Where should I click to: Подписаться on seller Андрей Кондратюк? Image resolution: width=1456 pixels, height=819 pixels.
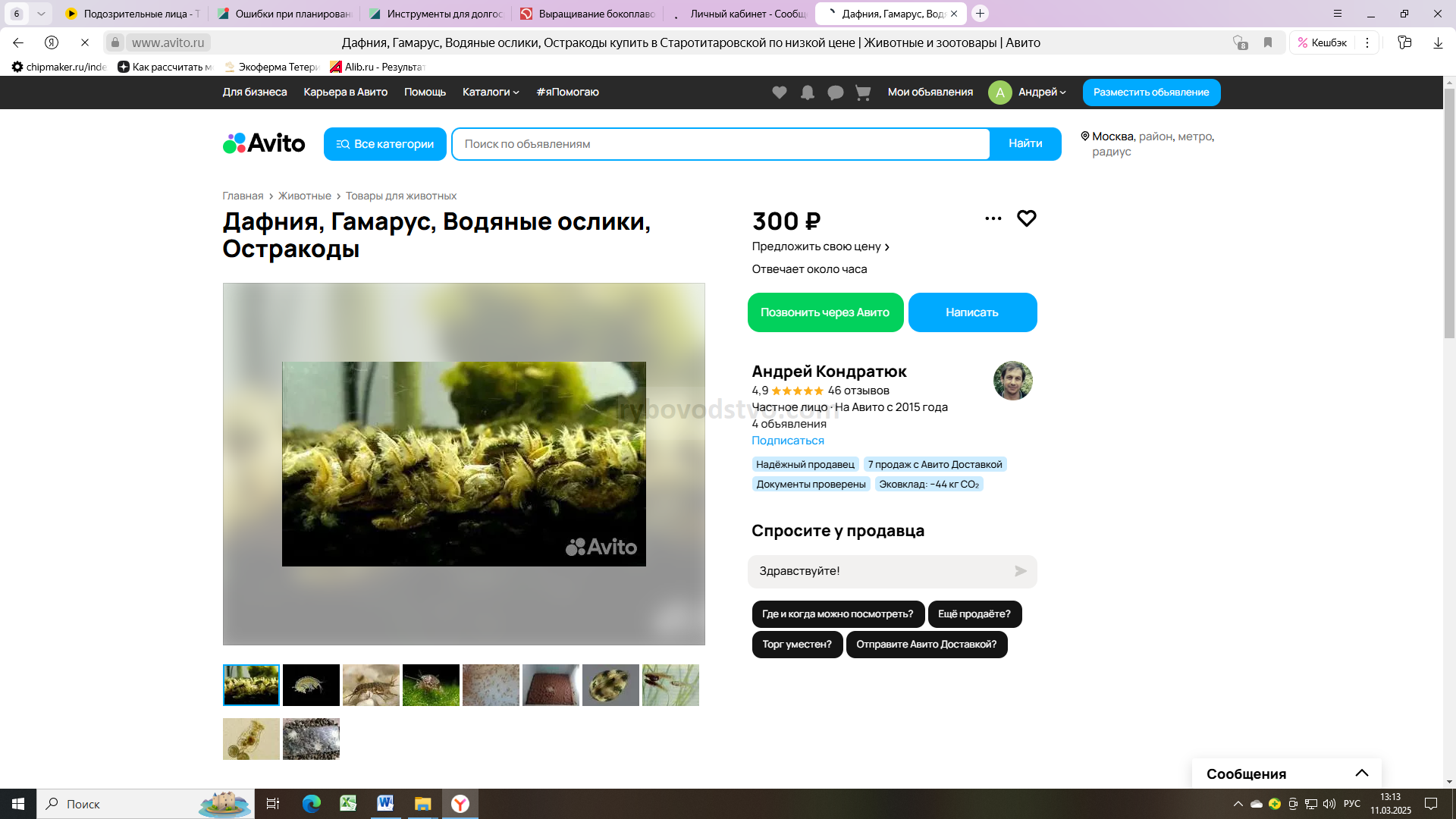coord(787,441)
